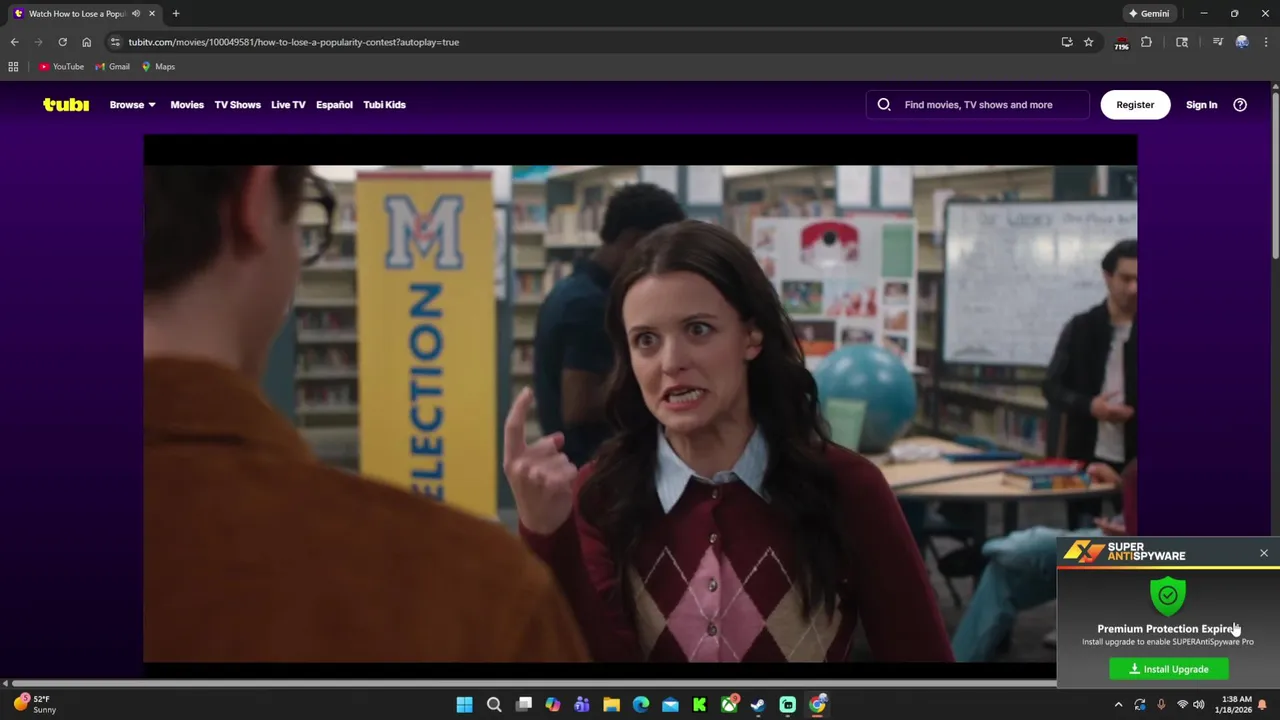Image resolution: width=1280 pixels, height=720 pixels.
Task: Launch Microsoft Edge from the taskbar
Action: coord(641,705)
